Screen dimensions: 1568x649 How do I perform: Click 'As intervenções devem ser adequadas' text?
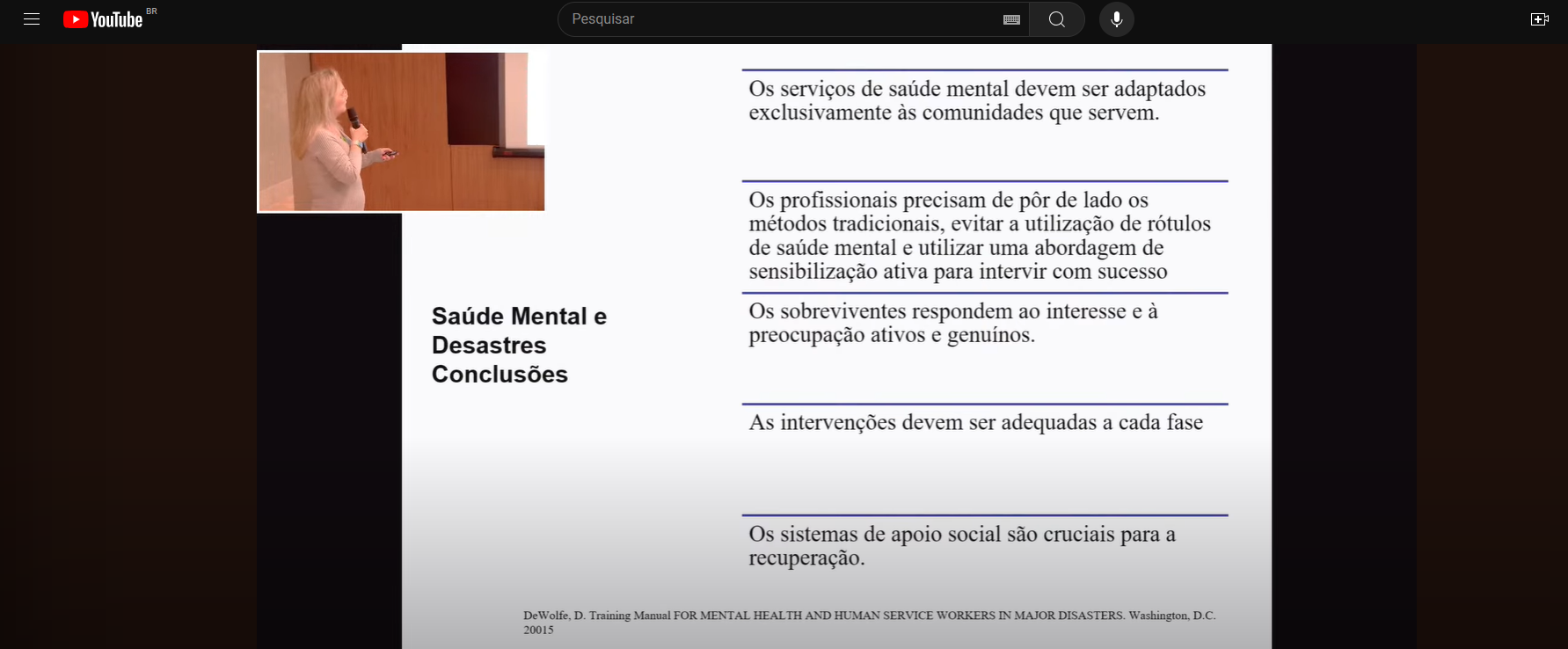tap(975, 423)
